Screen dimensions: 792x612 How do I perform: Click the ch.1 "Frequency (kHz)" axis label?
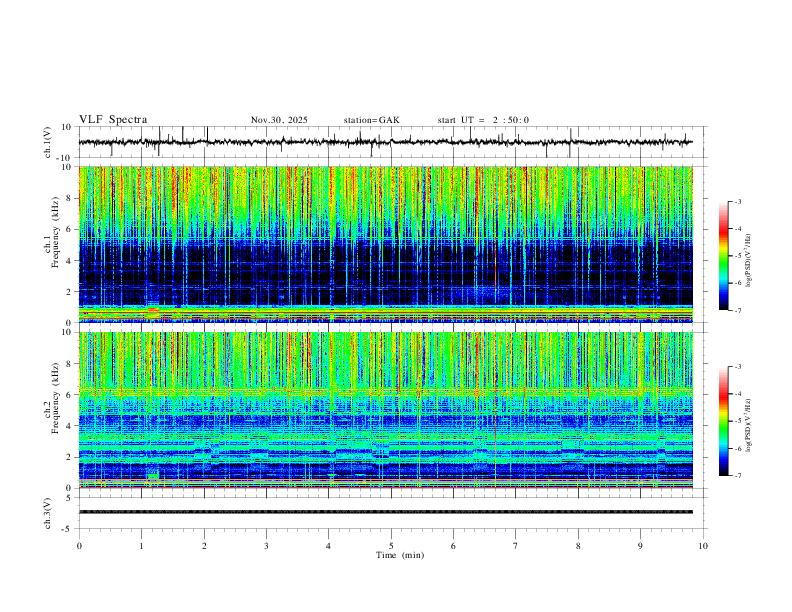point(56,232)
